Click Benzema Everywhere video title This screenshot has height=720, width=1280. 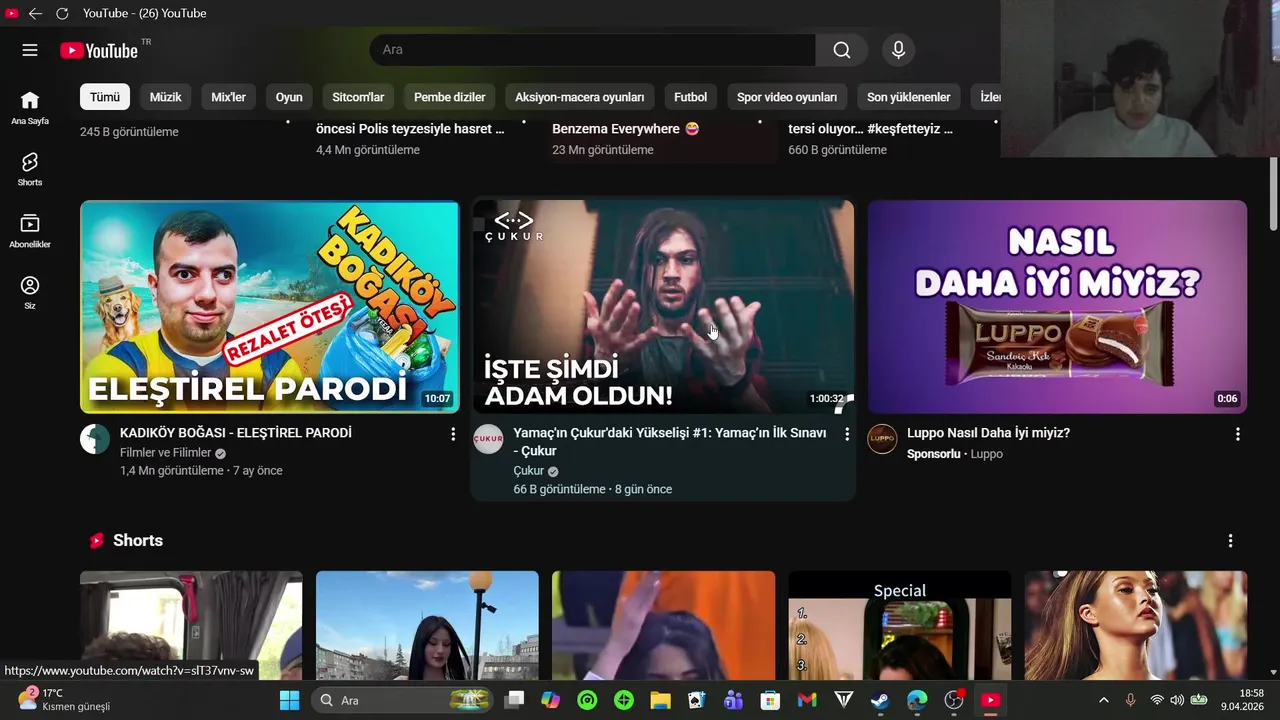pos(625,129)
